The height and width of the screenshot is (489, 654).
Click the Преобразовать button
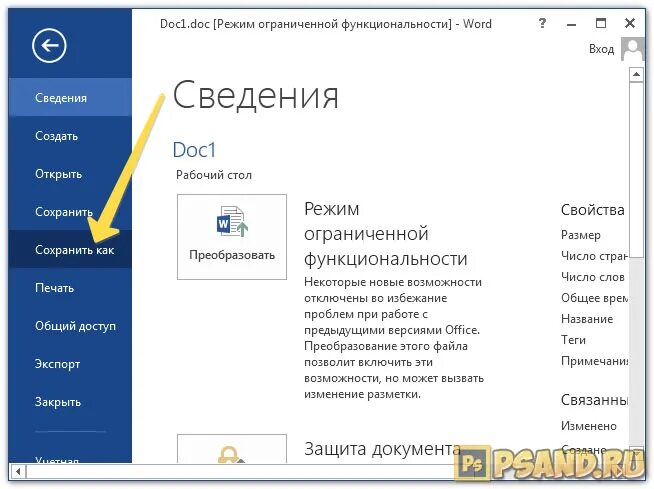(x=232, y=237)
